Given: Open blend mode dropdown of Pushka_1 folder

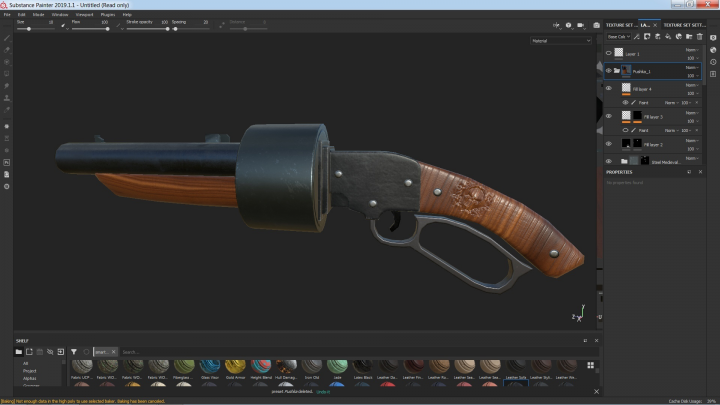Looking at the screenshot, I should (x=692, y=68).
